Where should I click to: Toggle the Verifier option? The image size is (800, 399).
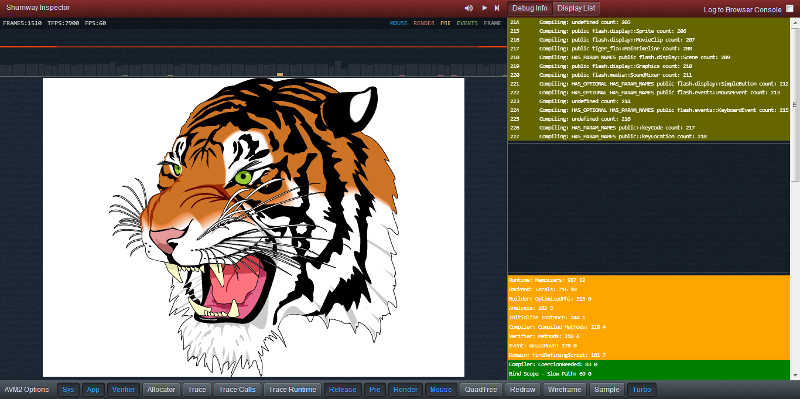123,389
